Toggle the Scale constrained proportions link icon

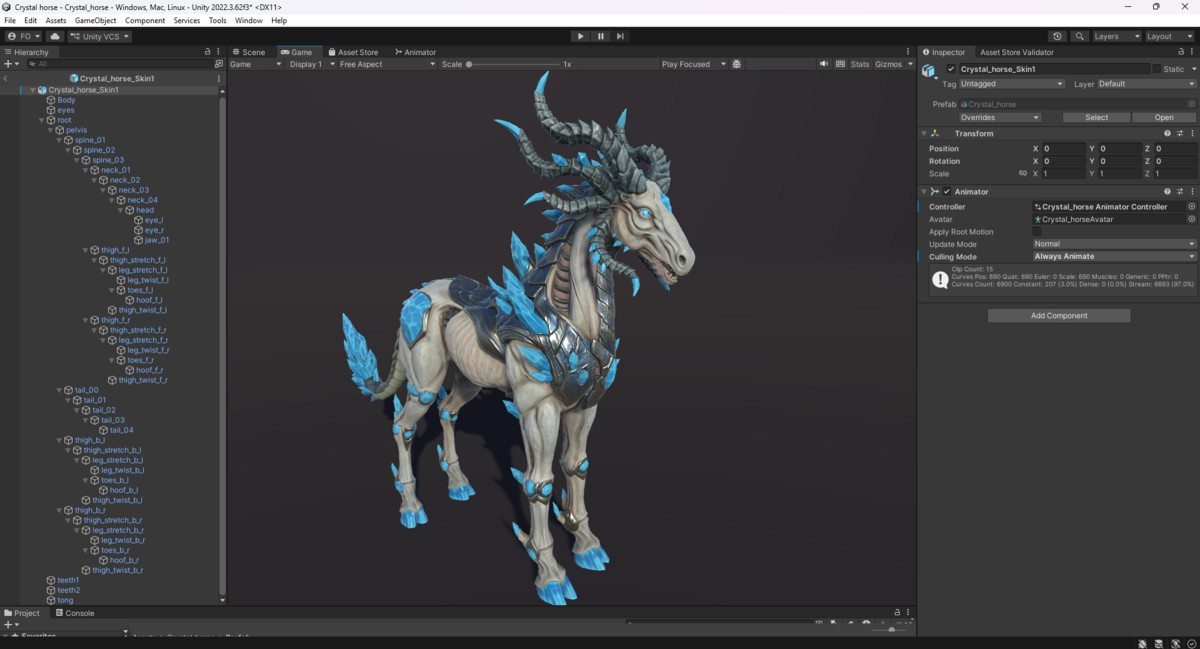tap(1022, 174)
